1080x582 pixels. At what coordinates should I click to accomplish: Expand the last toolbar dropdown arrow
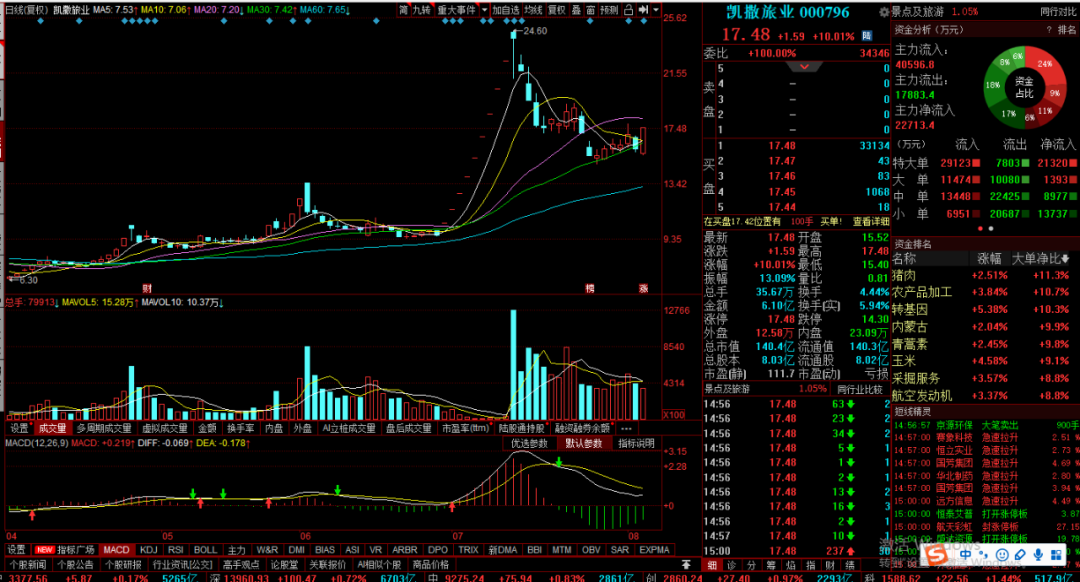[656, 10]
